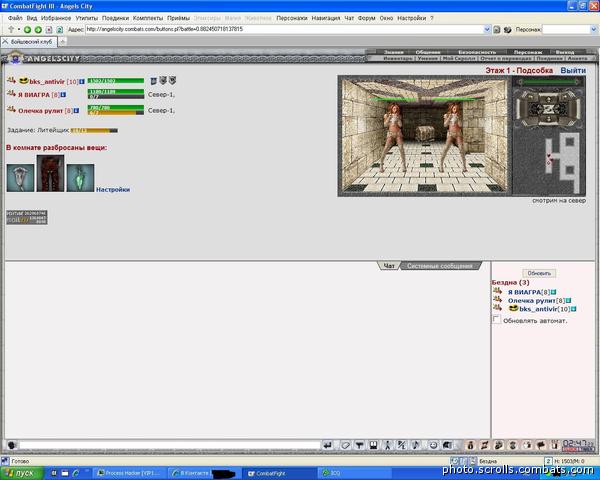Image resolution: width=600 pixels, height=480 pixels.
Task: Pick up the red pants item thumbnail
Action: point(51,173)
